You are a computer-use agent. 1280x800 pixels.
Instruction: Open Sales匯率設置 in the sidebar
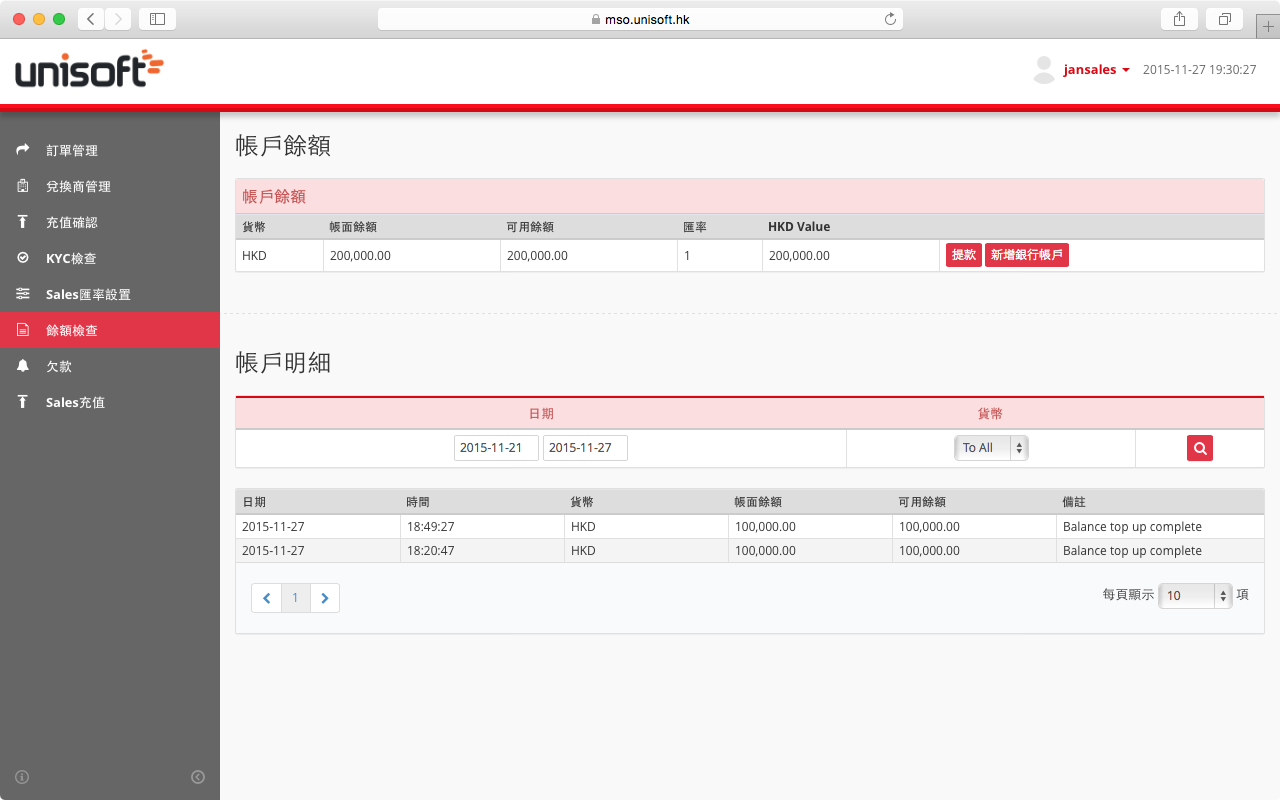point(110,294)
